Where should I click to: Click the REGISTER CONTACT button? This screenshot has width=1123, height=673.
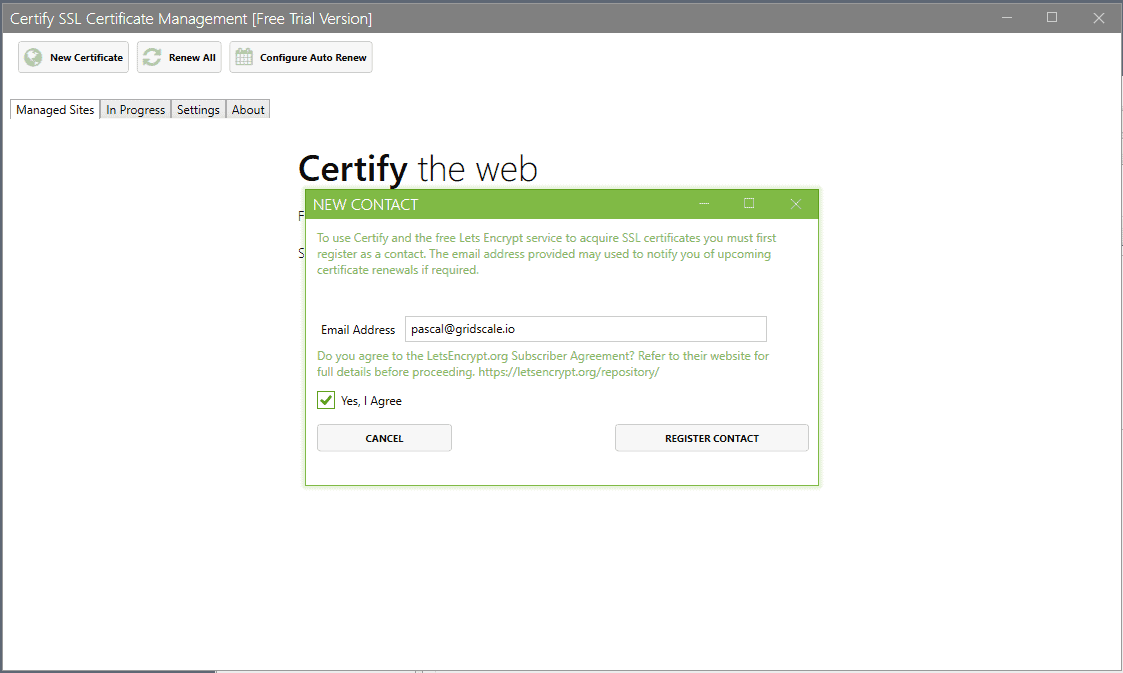click(711, 437)
